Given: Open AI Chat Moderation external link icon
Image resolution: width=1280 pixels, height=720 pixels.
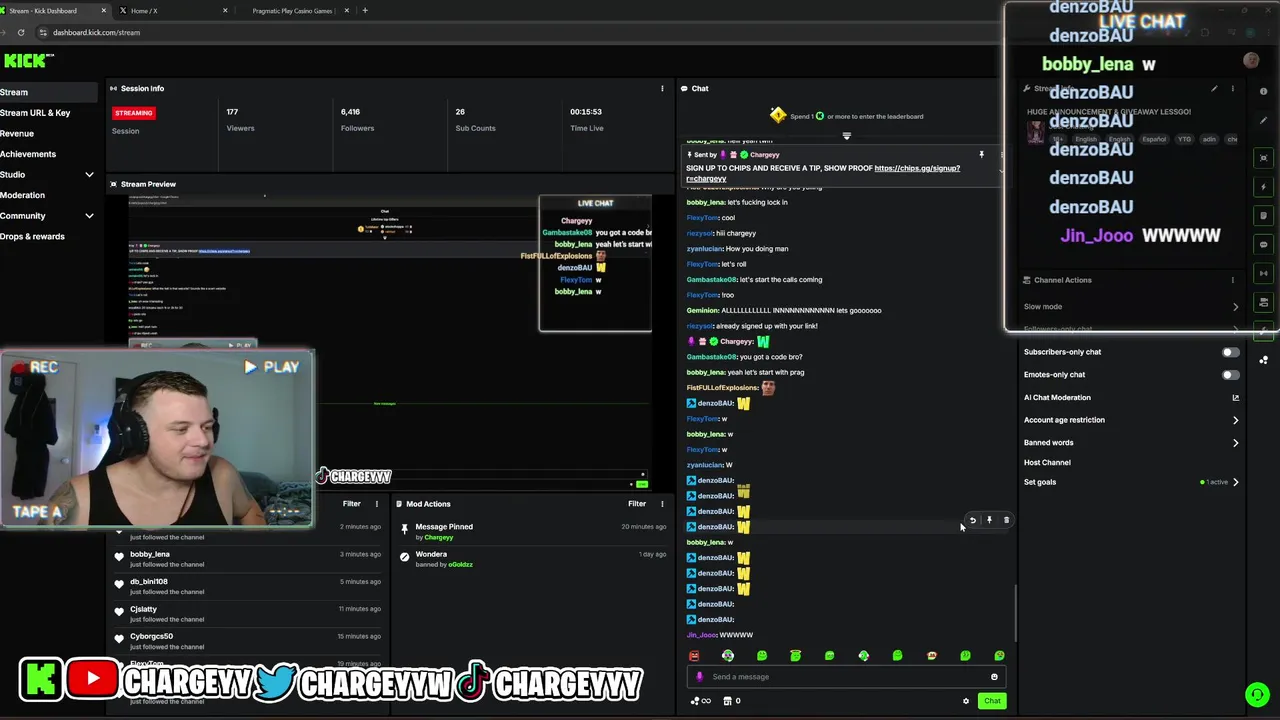Looking at the screenshot, I should [1235, 398].
